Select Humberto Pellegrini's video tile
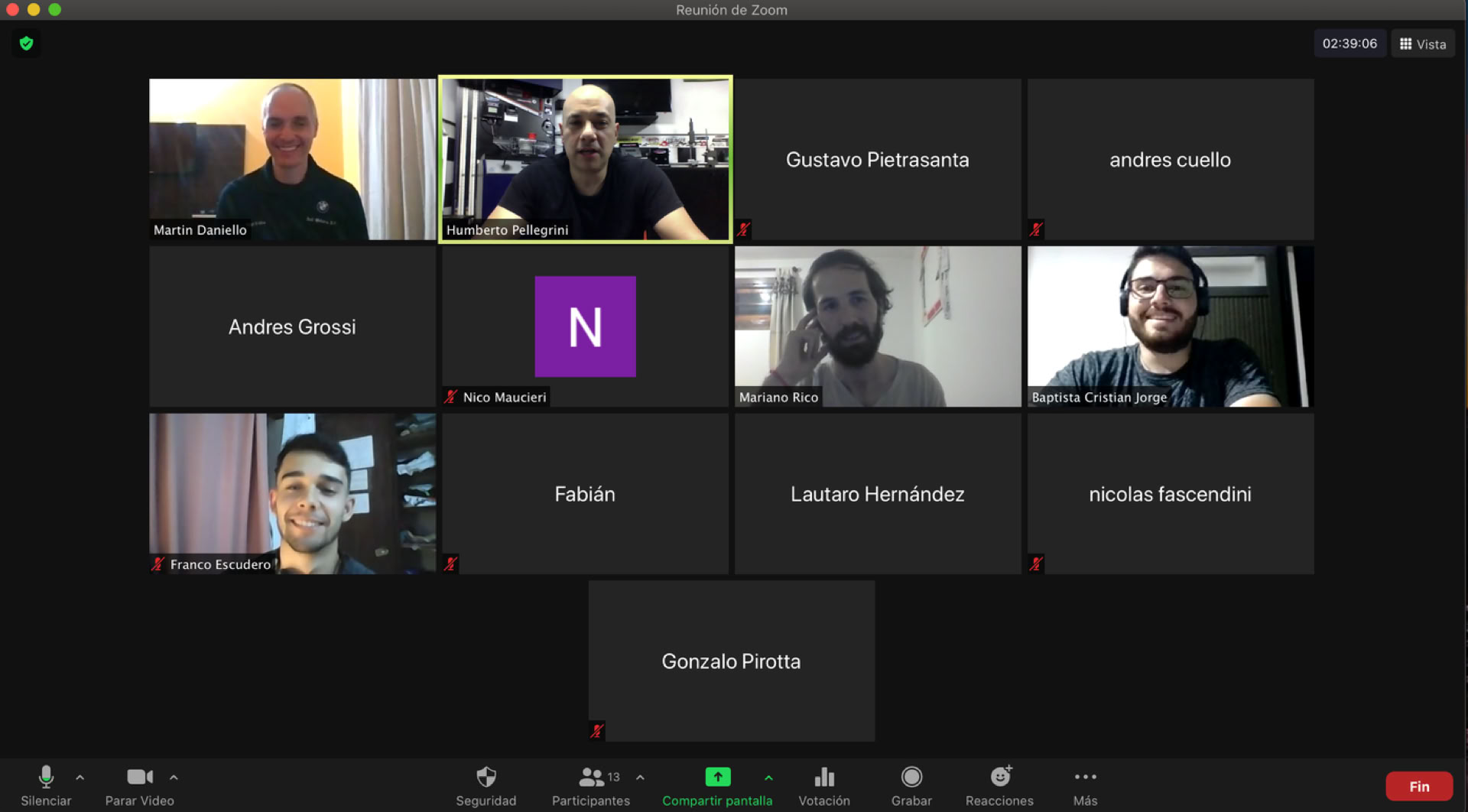This screenshot has width=1468, height=812. pos(585,159)
